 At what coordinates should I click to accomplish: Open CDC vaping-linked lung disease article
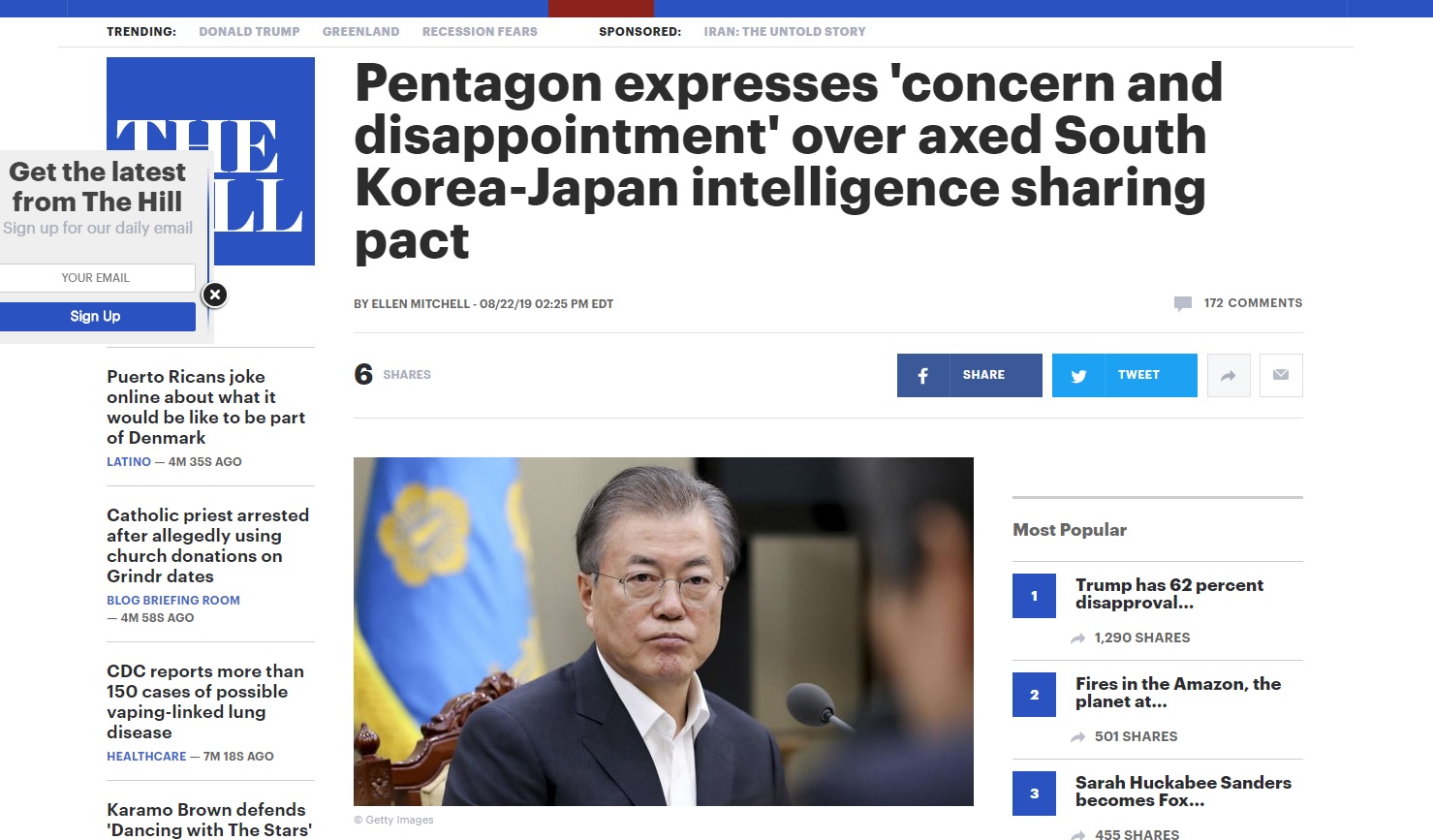(x=205, y=701)
